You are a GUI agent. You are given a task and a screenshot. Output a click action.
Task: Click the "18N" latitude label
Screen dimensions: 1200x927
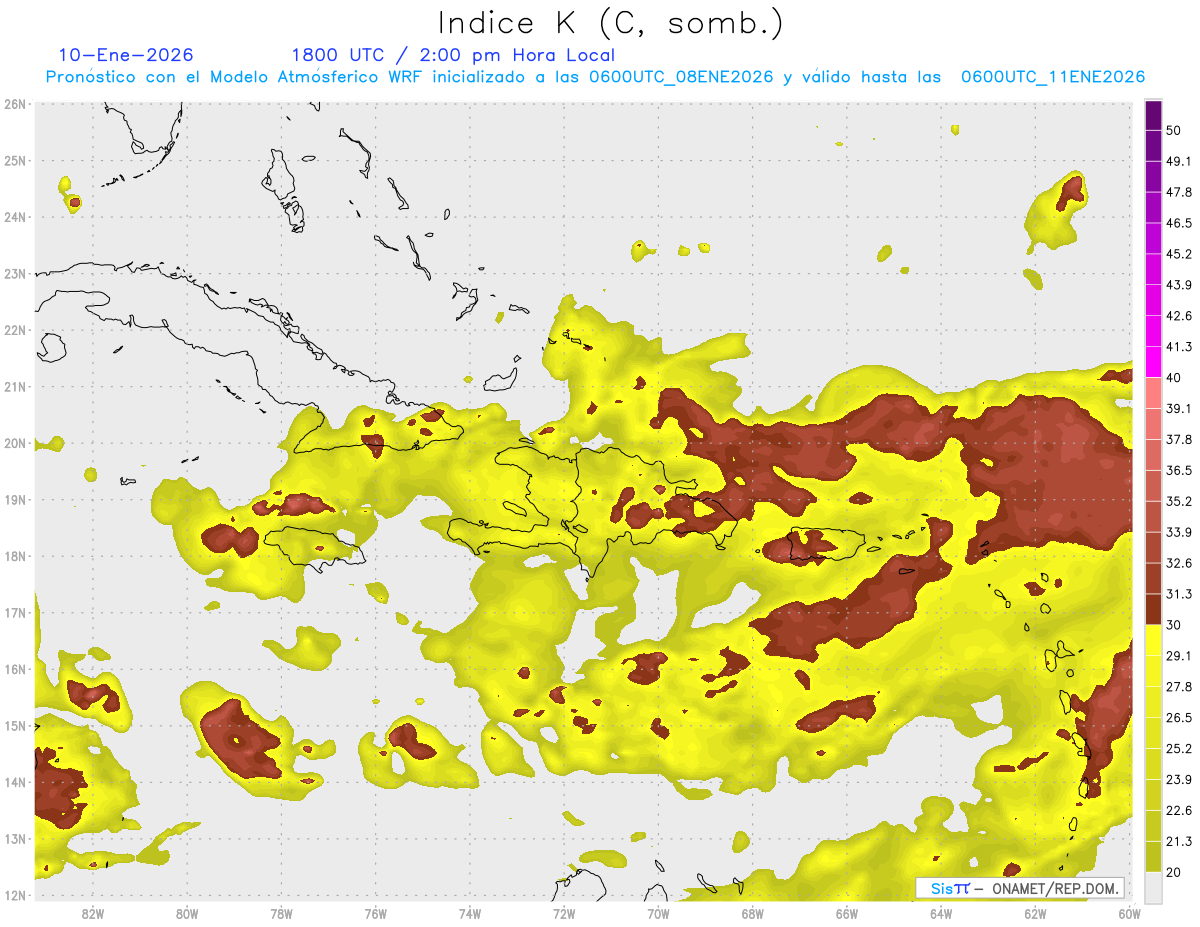[x=15, y=556]
